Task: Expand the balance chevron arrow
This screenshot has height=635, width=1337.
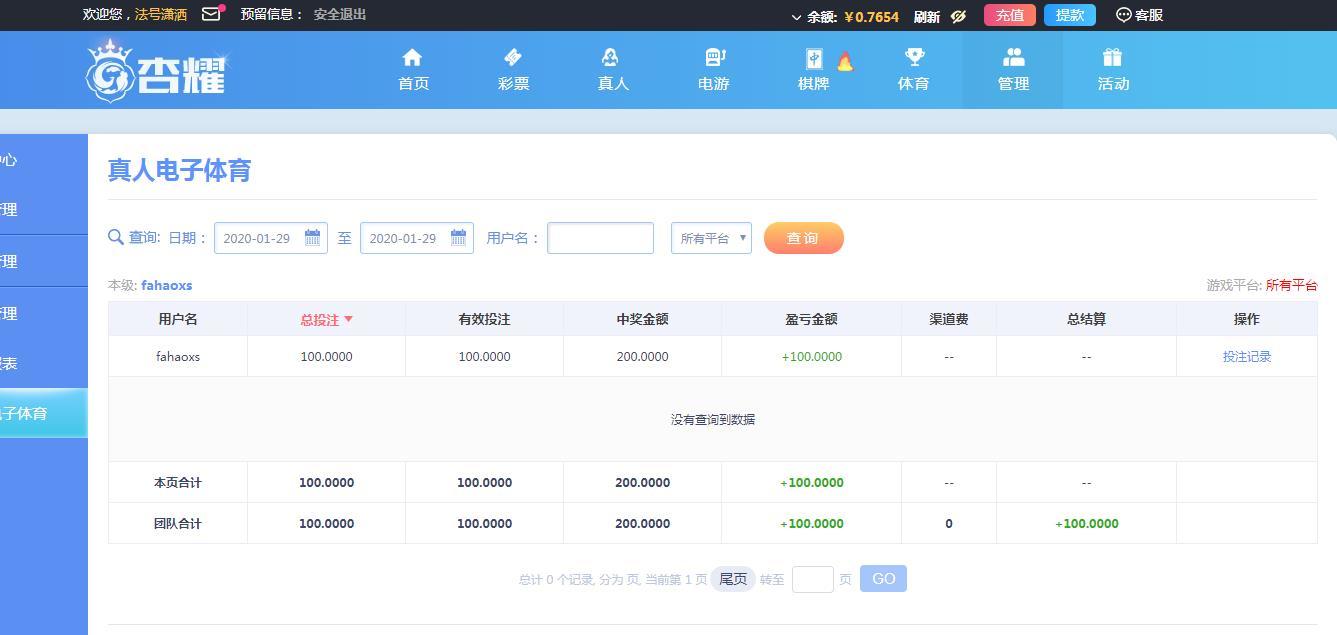Action: 796,17
